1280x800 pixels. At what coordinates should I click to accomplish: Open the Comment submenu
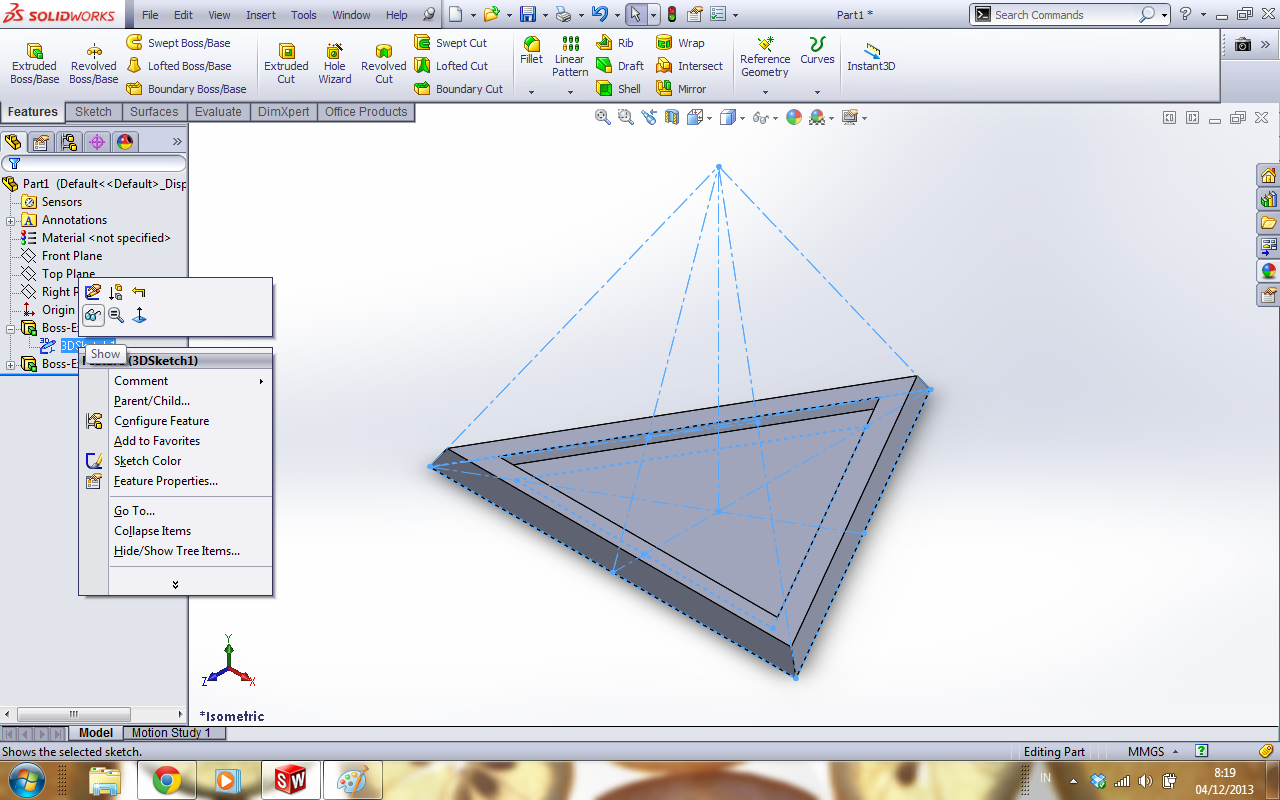[x=176, y=381]
